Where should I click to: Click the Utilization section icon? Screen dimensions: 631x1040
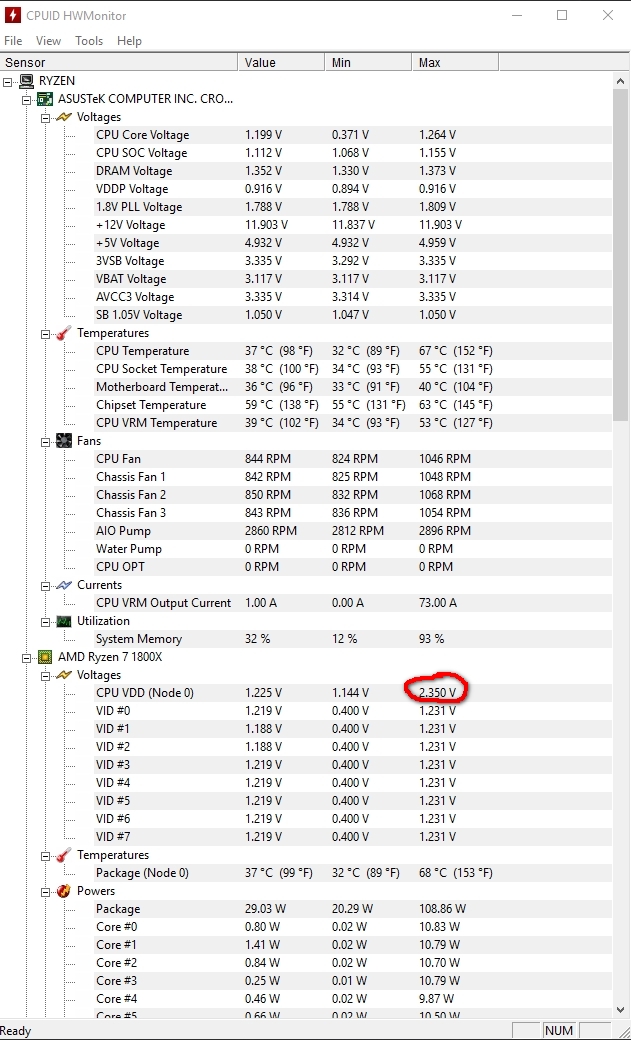pyautogui.click(x=64, y=621)
